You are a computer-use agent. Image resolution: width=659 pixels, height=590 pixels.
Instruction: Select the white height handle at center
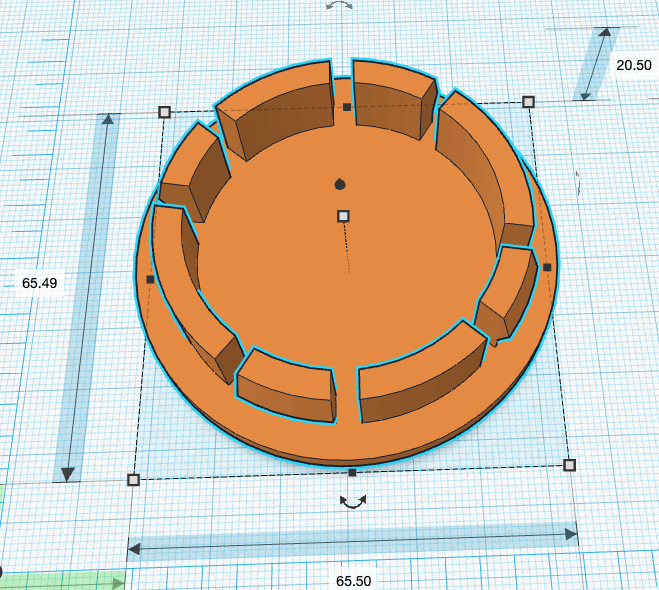343,216
